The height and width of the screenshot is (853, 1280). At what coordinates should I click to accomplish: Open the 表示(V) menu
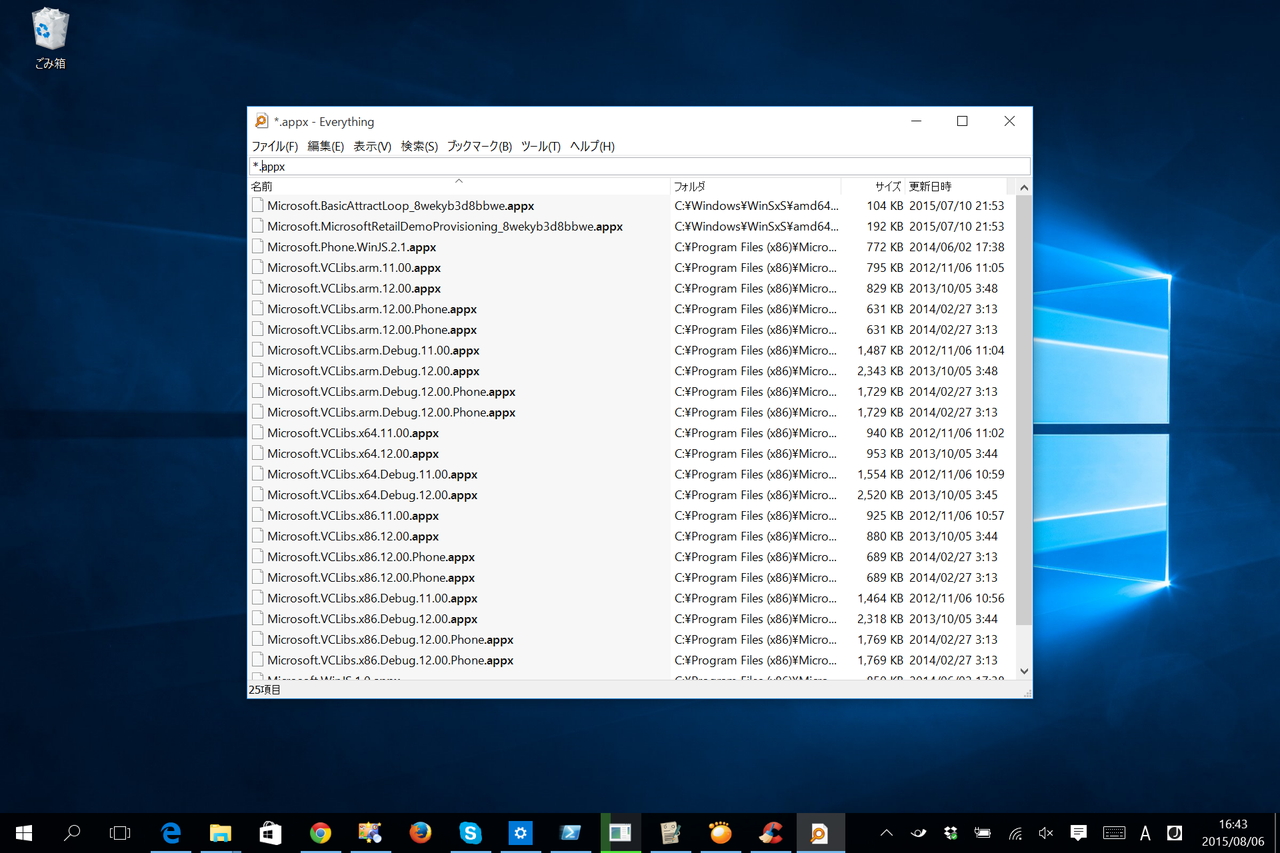point(372,146)
